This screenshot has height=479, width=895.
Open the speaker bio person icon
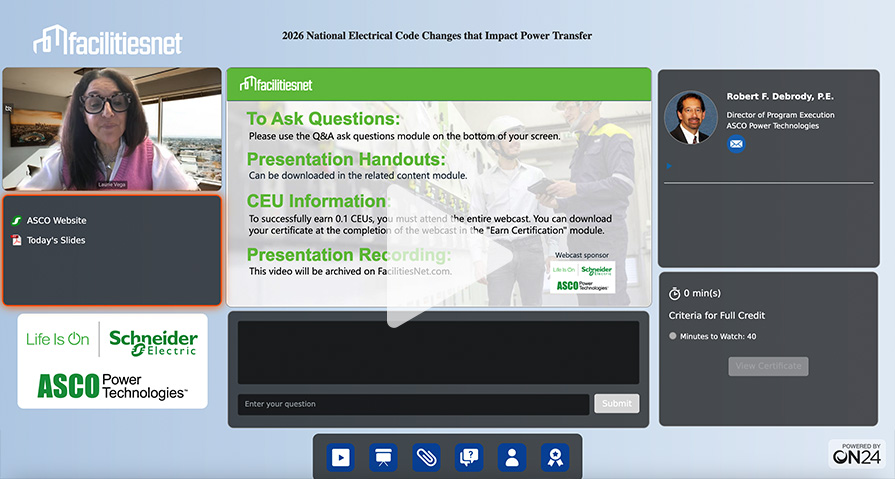click(x=512, y=457)
